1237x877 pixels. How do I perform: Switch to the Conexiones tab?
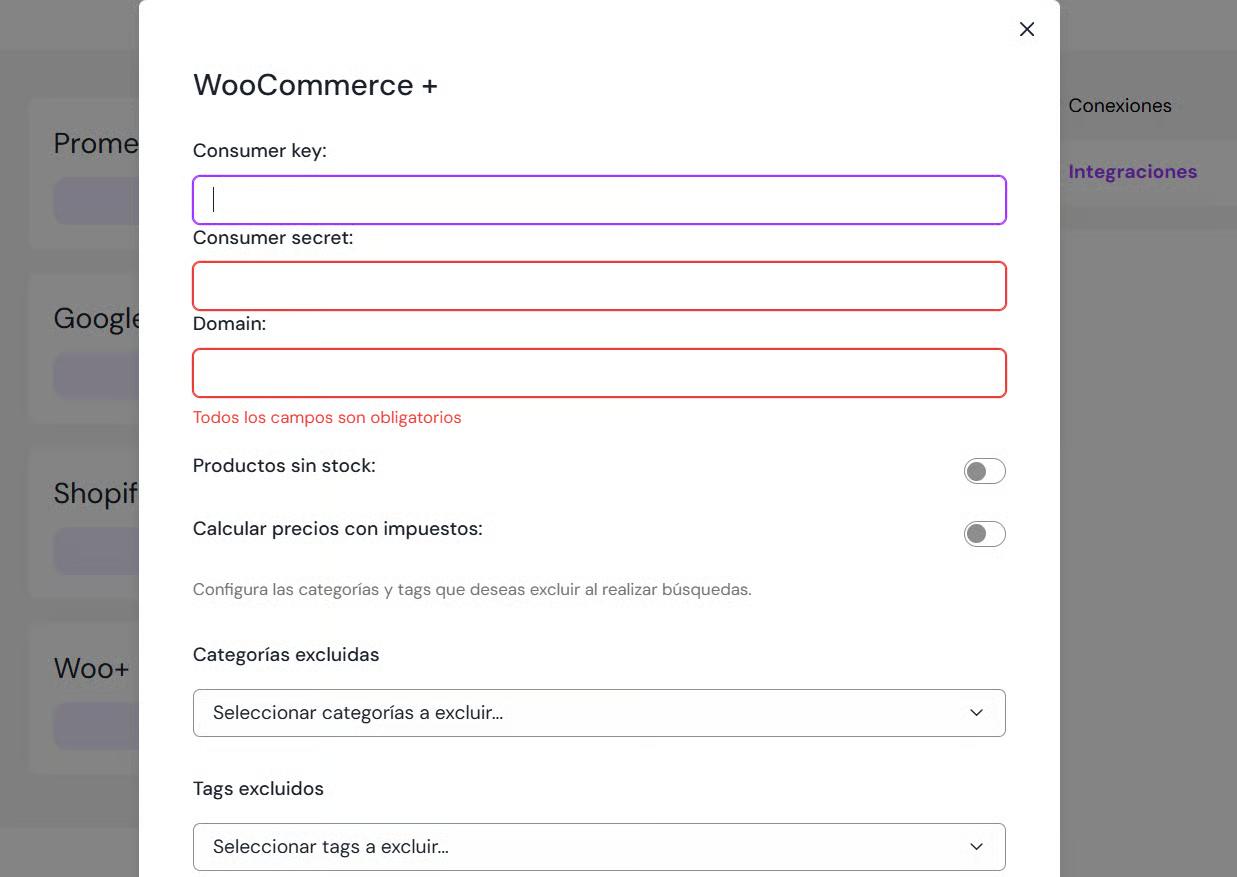[x=1119, y=106]
